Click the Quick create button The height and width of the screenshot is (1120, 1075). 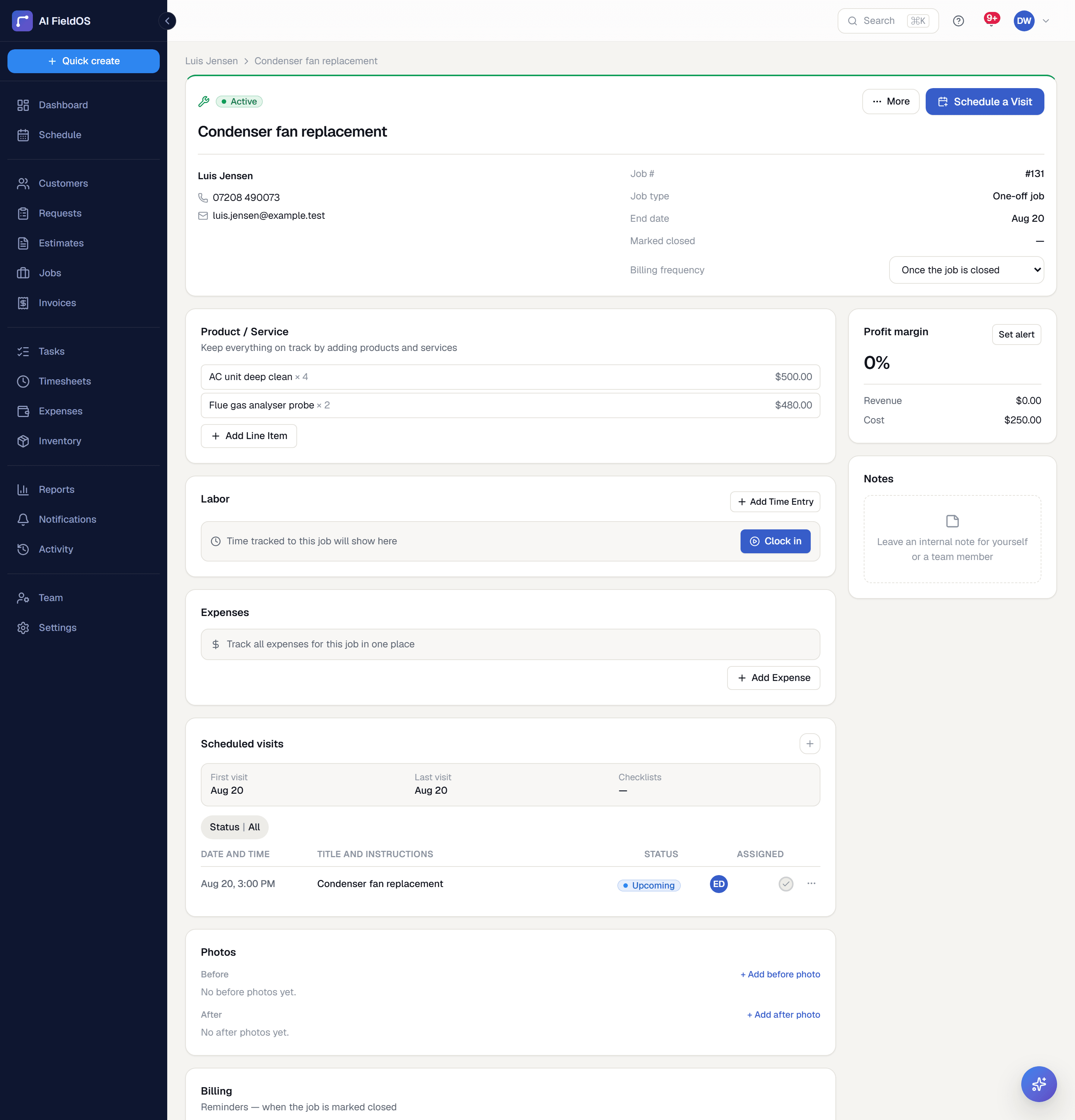click(x=83, y=61)
